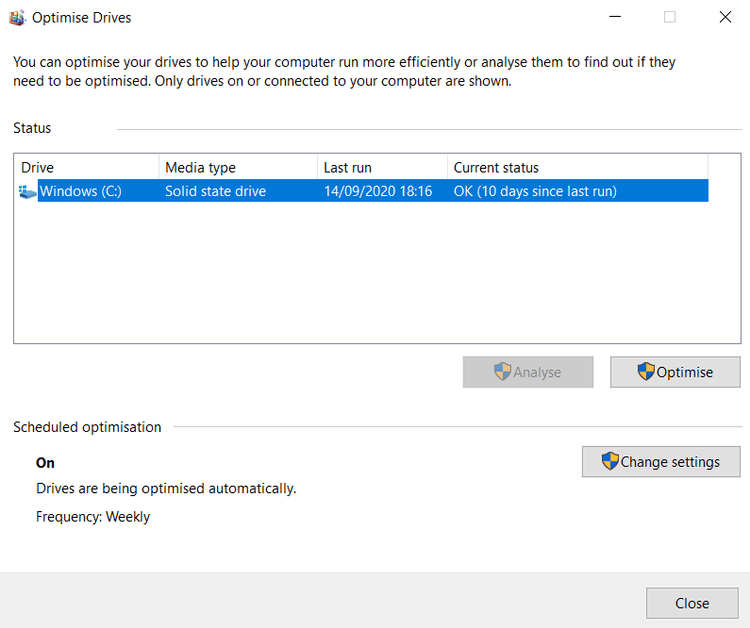Viewport: 750px width, 628px height.
Task: Click the Windows (C:) drive icon
Action: [x=27, y=191]
